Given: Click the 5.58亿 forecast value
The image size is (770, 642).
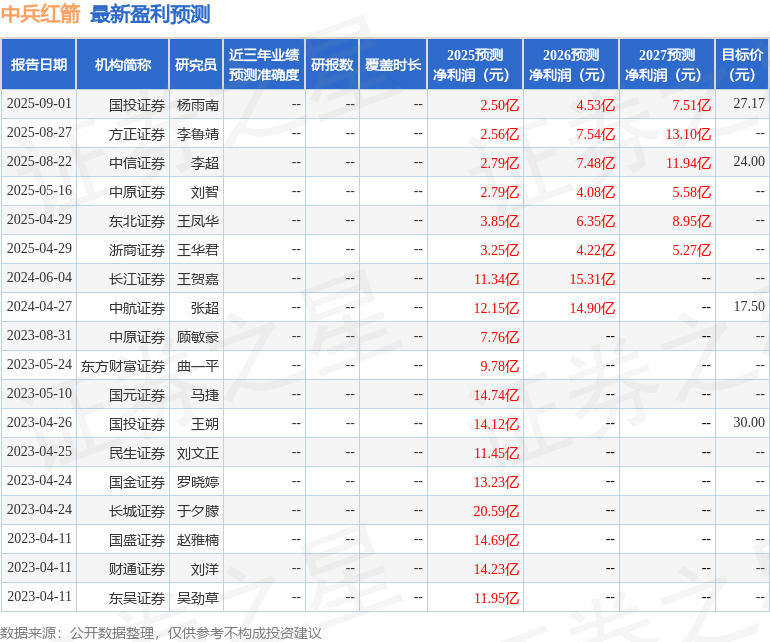Looking at the screenshot, I should tap(691, 192).
